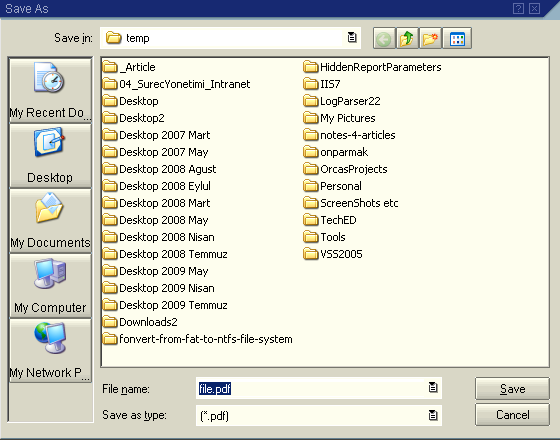Open My Network Places shortcut

[50, 351]
